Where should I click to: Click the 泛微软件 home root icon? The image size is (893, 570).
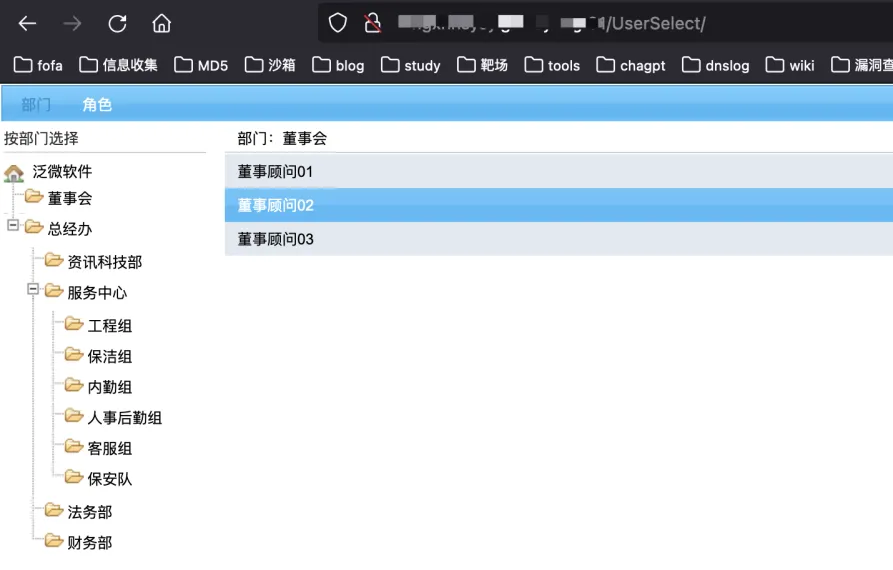point(14,173)
